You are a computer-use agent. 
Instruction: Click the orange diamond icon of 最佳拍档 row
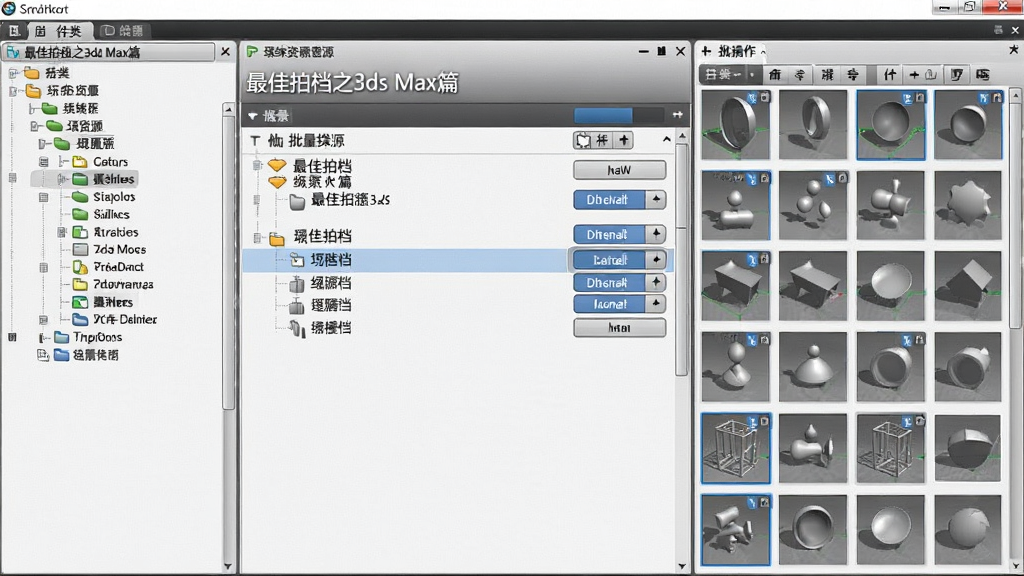coord(277,165)
